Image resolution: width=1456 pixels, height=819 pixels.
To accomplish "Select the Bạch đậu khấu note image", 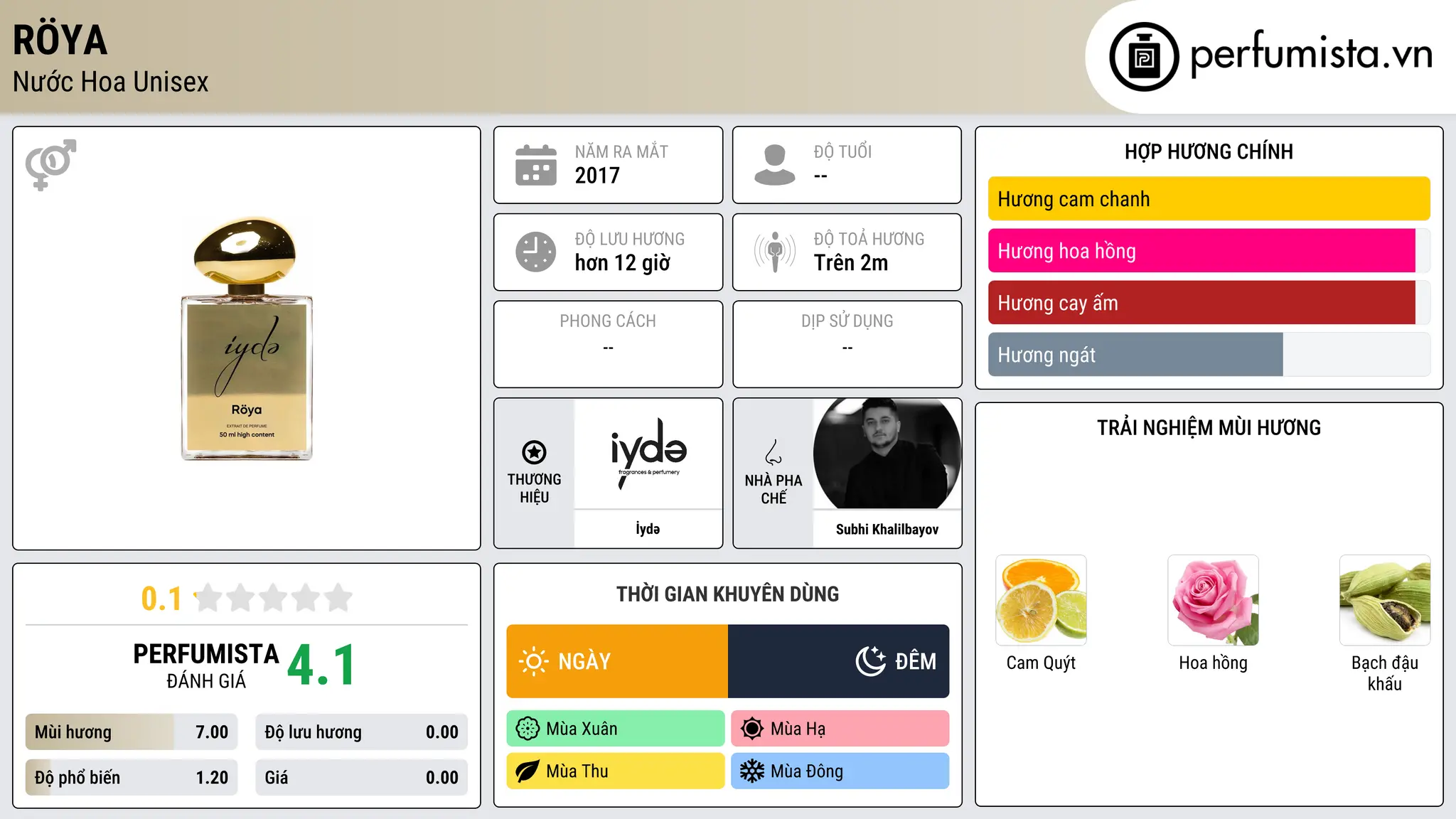I will (1385, 600).
